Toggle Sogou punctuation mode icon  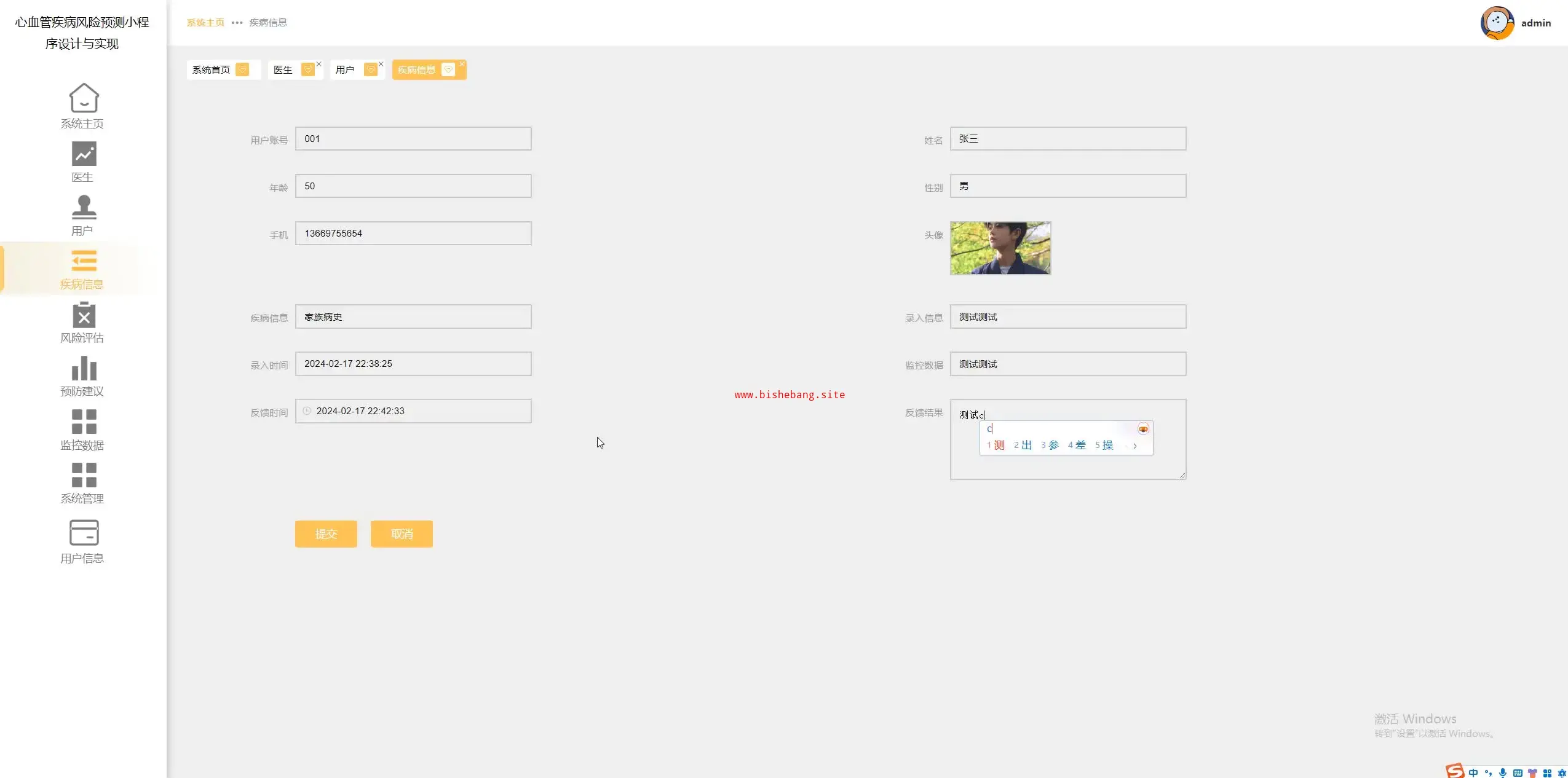(1487, 772)
